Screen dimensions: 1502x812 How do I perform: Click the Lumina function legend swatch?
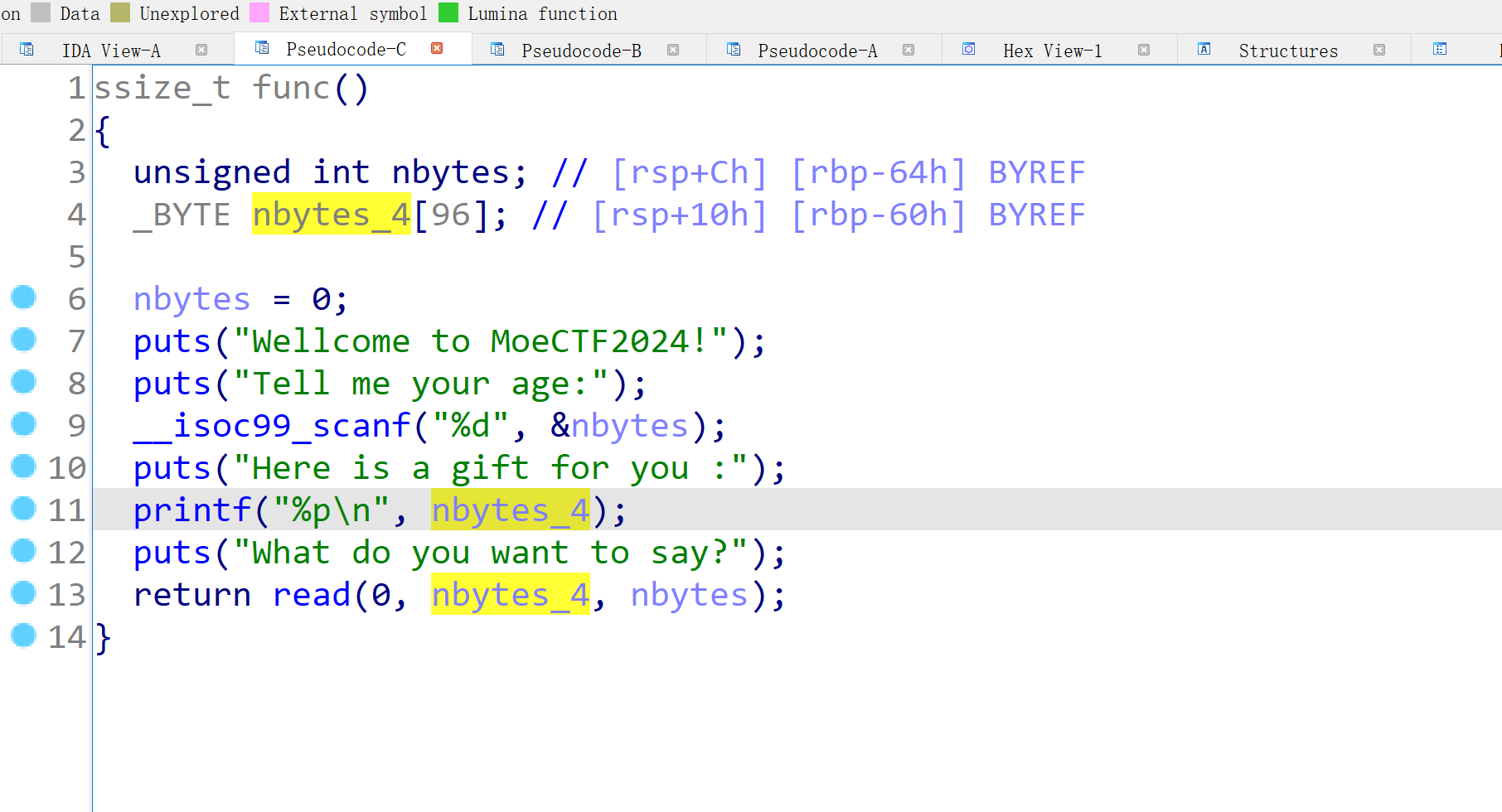click(x=448, y=12)
